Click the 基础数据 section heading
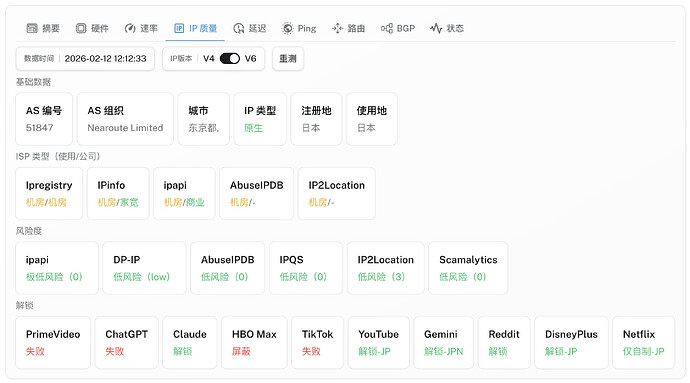This screenshot has height=383, width=690. click(x=33, y=82)
